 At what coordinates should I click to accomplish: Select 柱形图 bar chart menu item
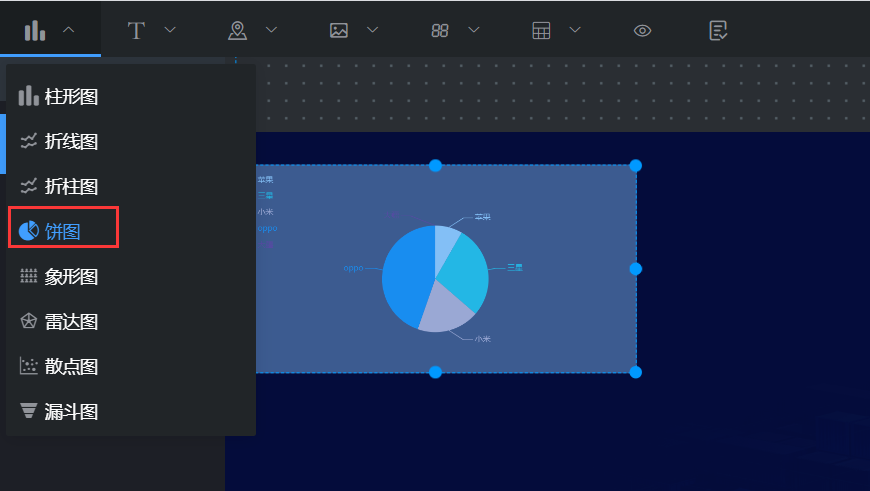131,97
